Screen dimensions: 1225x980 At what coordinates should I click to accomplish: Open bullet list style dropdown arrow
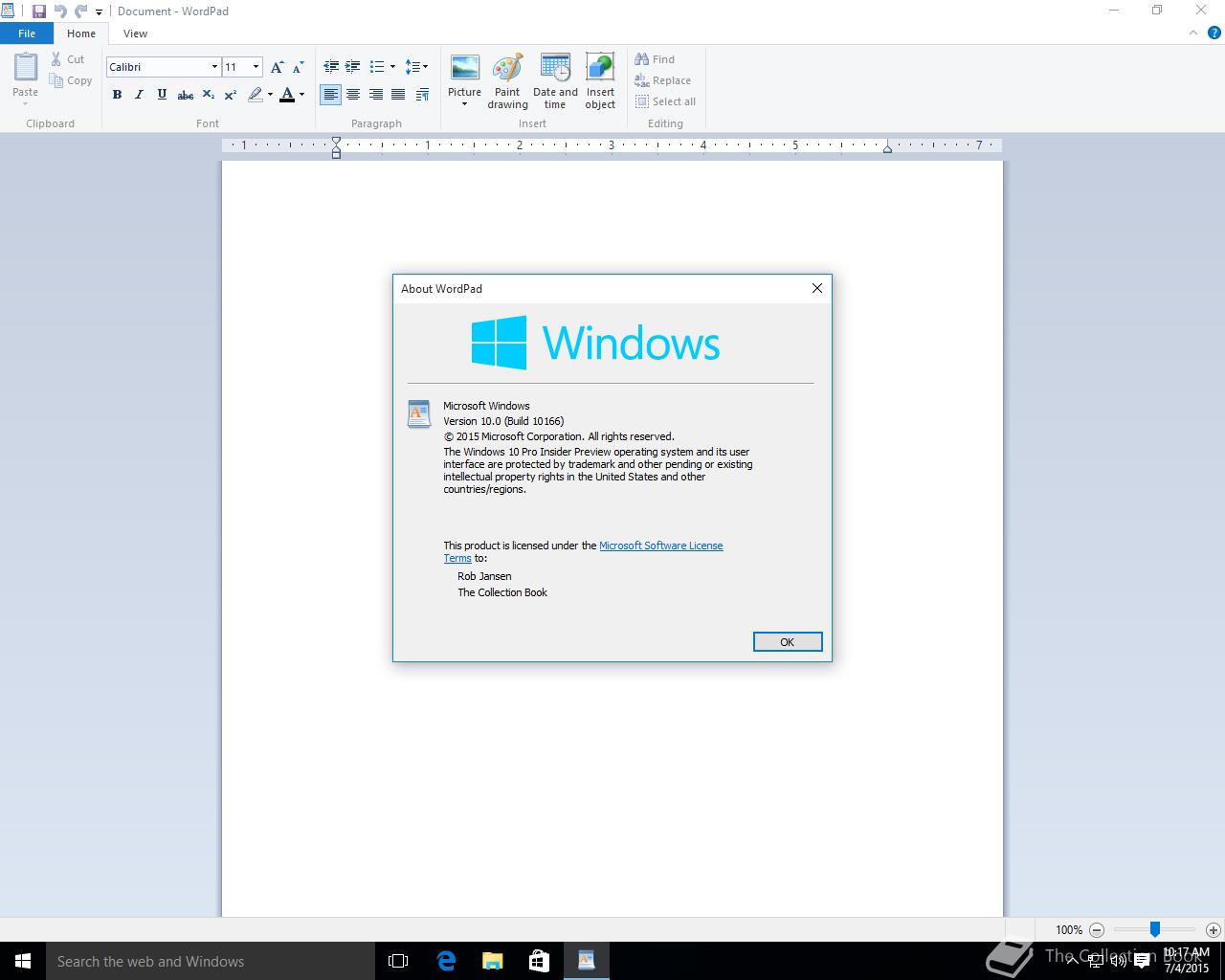click(392, 67)
